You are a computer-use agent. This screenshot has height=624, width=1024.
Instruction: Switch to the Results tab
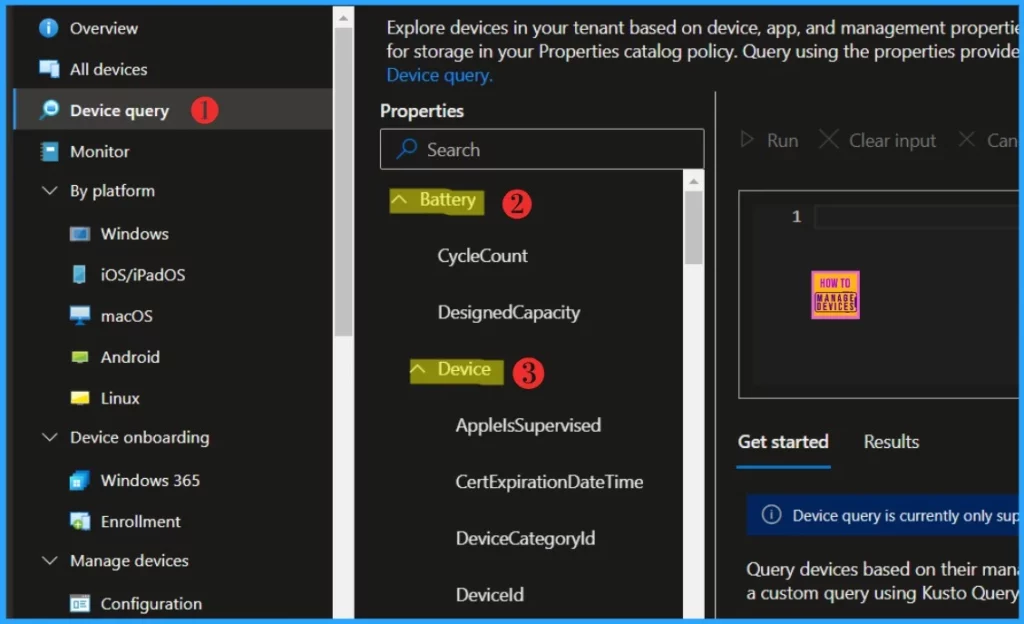tap(890, 442)
